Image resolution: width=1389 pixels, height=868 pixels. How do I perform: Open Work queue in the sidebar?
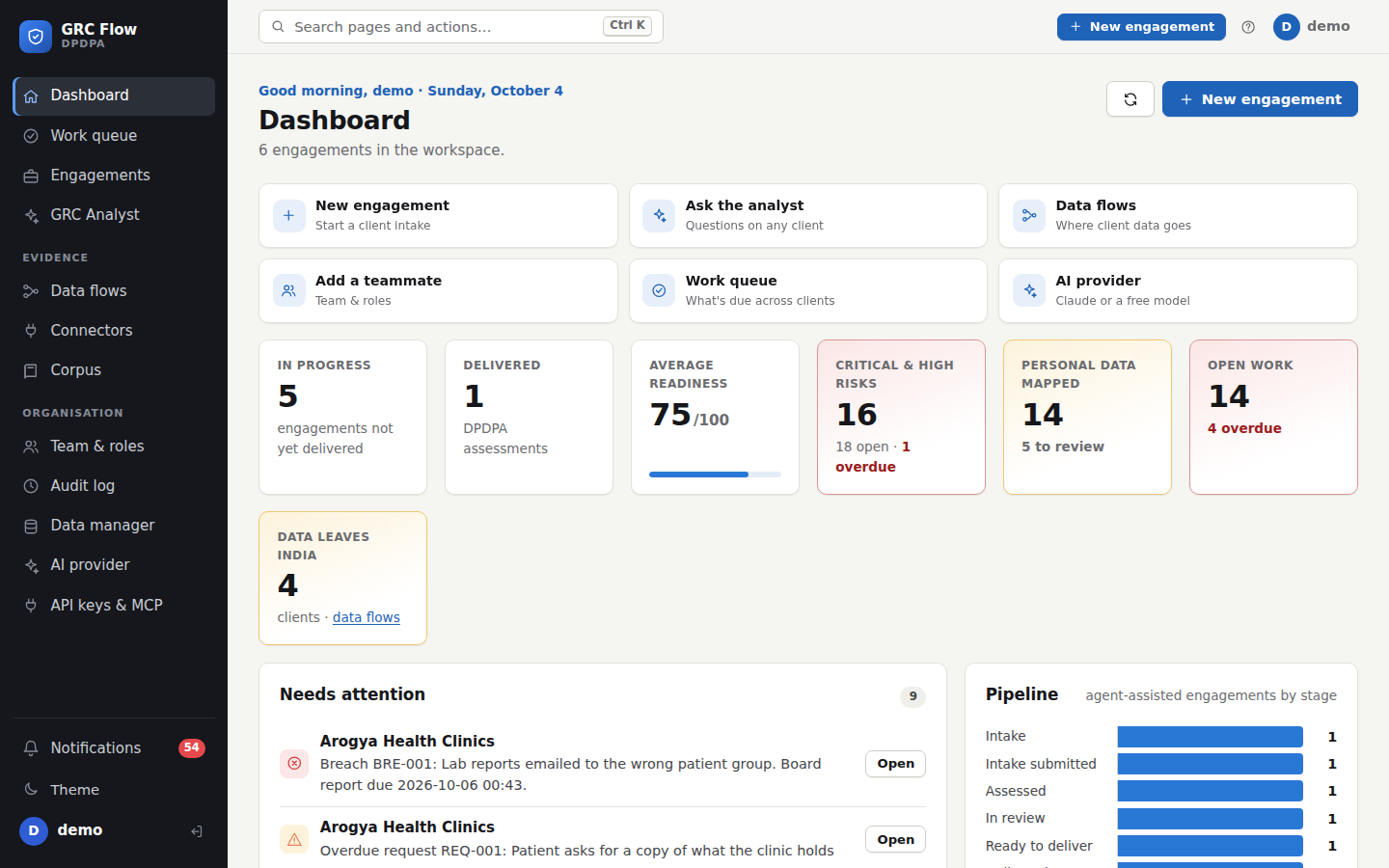(114, 136)
